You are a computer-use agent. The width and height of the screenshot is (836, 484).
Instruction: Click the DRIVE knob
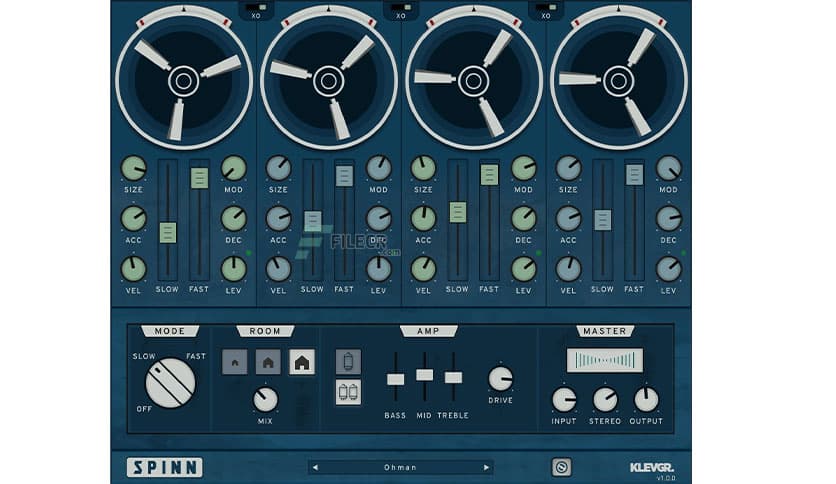click(501, 378)
